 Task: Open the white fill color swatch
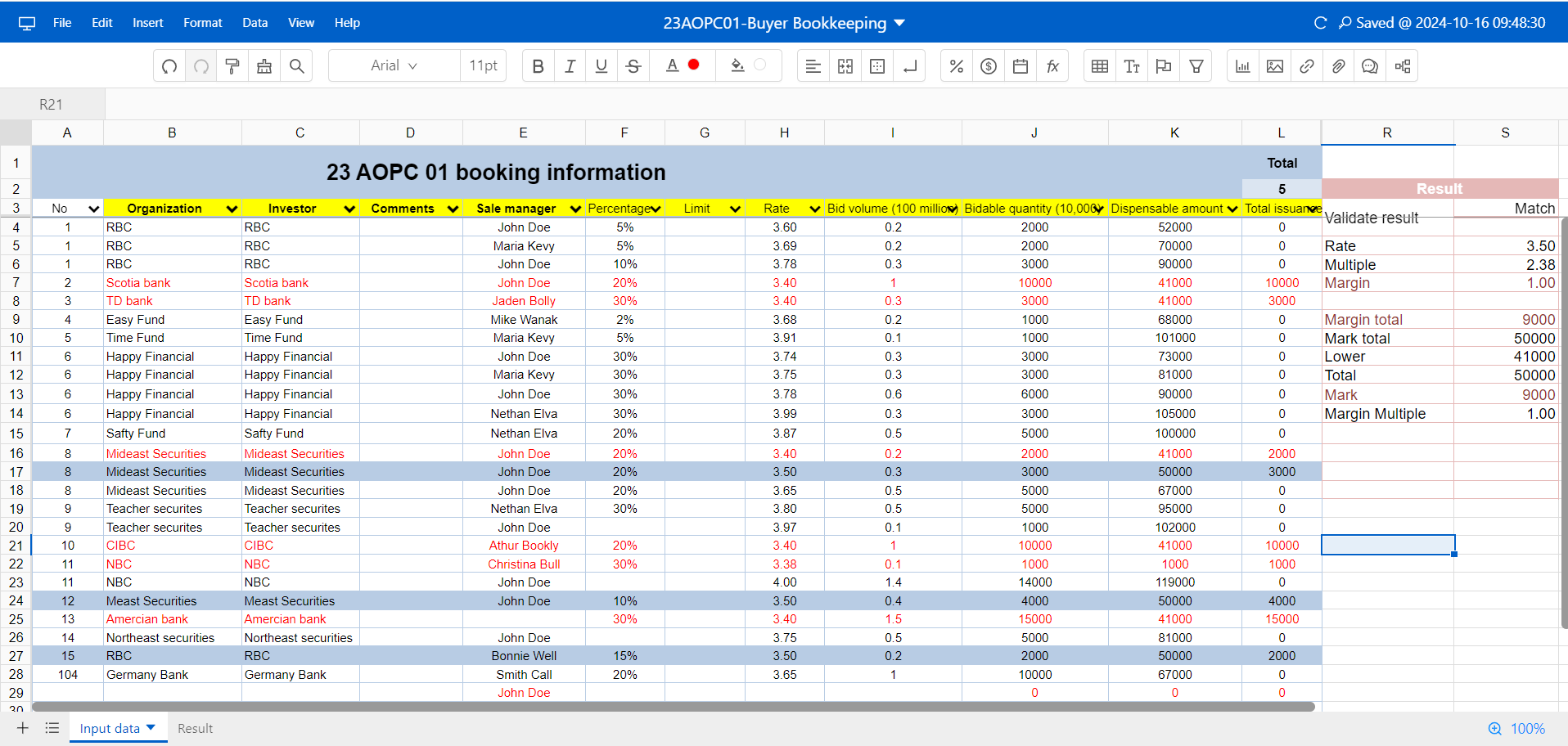tap(759, 65)
